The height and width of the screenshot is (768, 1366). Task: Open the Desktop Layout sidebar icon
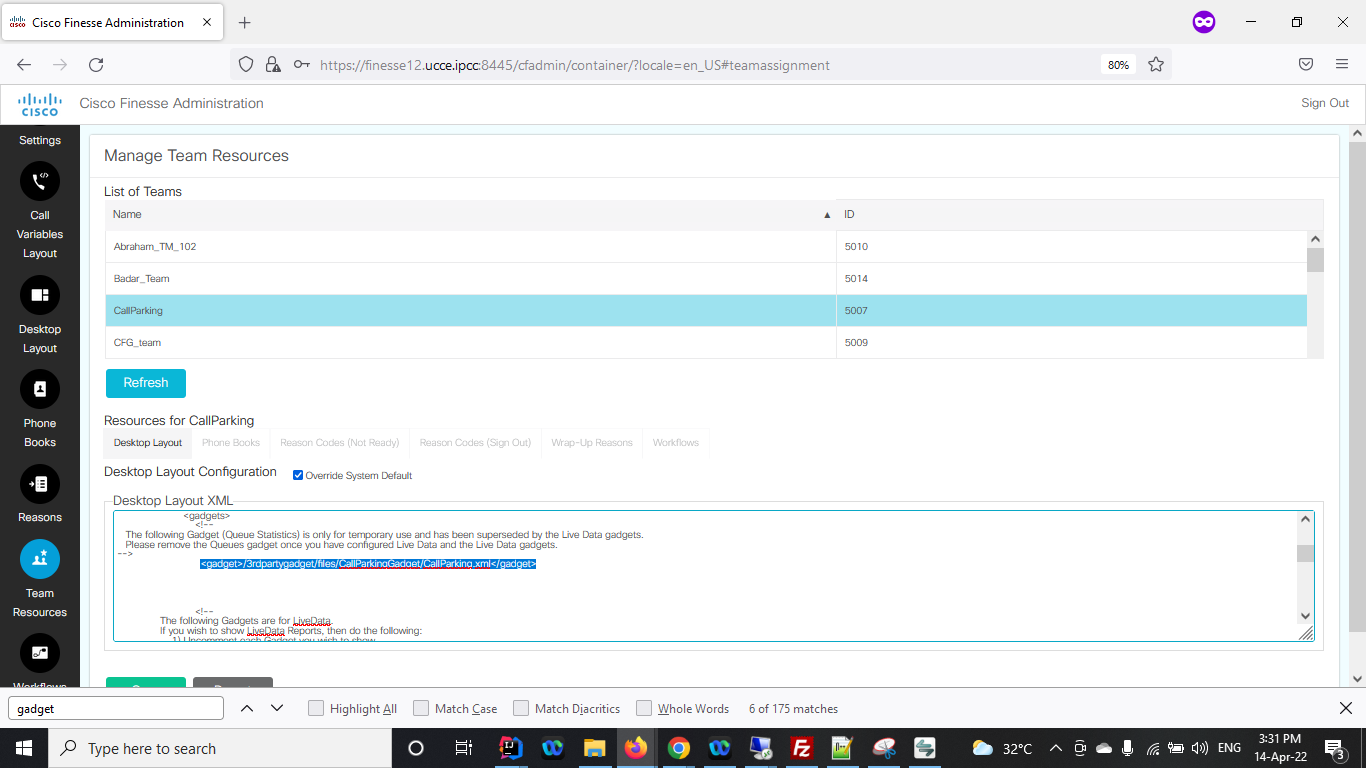point(40,295)
